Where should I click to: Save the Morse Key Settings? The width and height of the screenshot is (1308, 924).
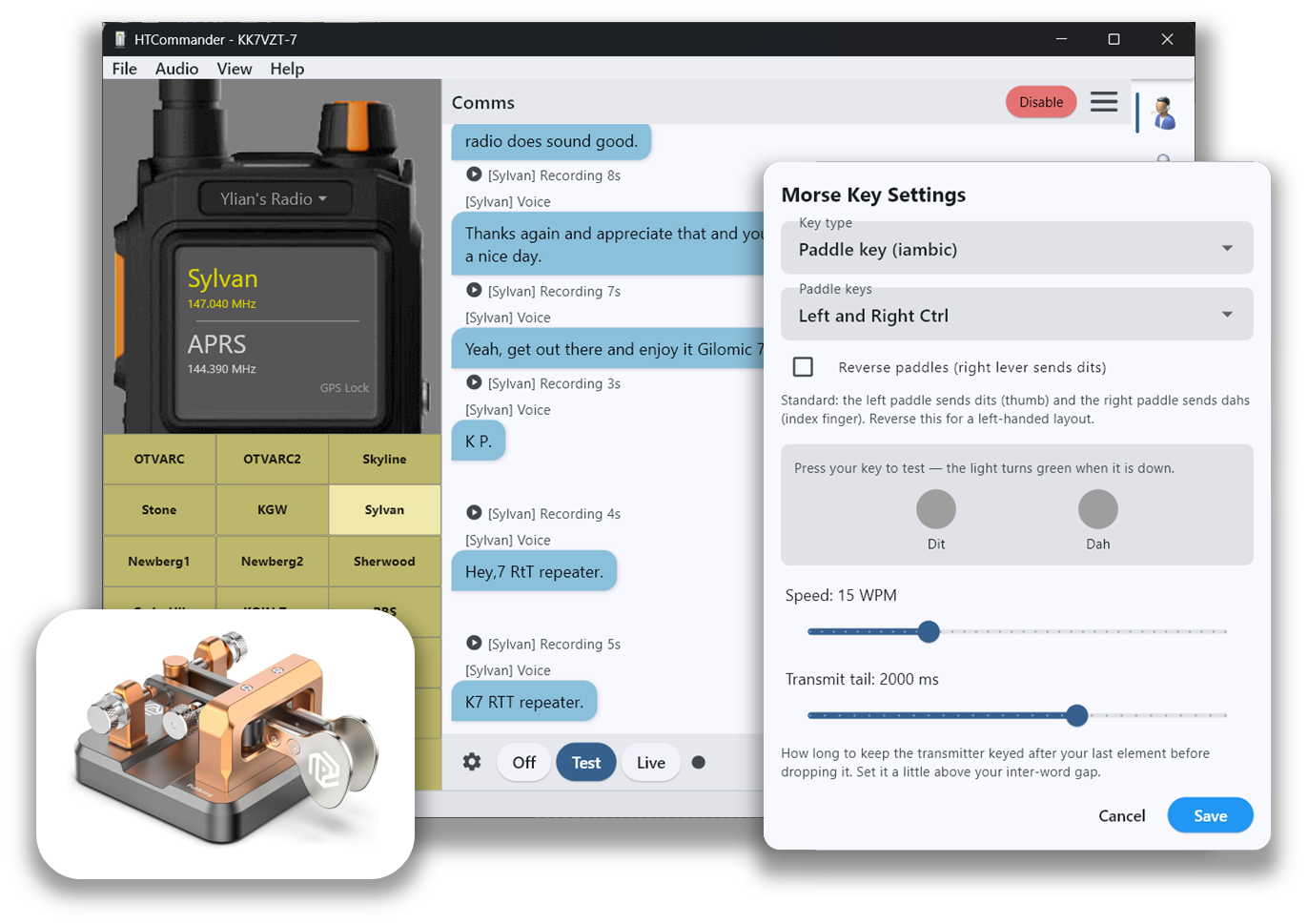pyautogui.click(x=1210, y=815)
